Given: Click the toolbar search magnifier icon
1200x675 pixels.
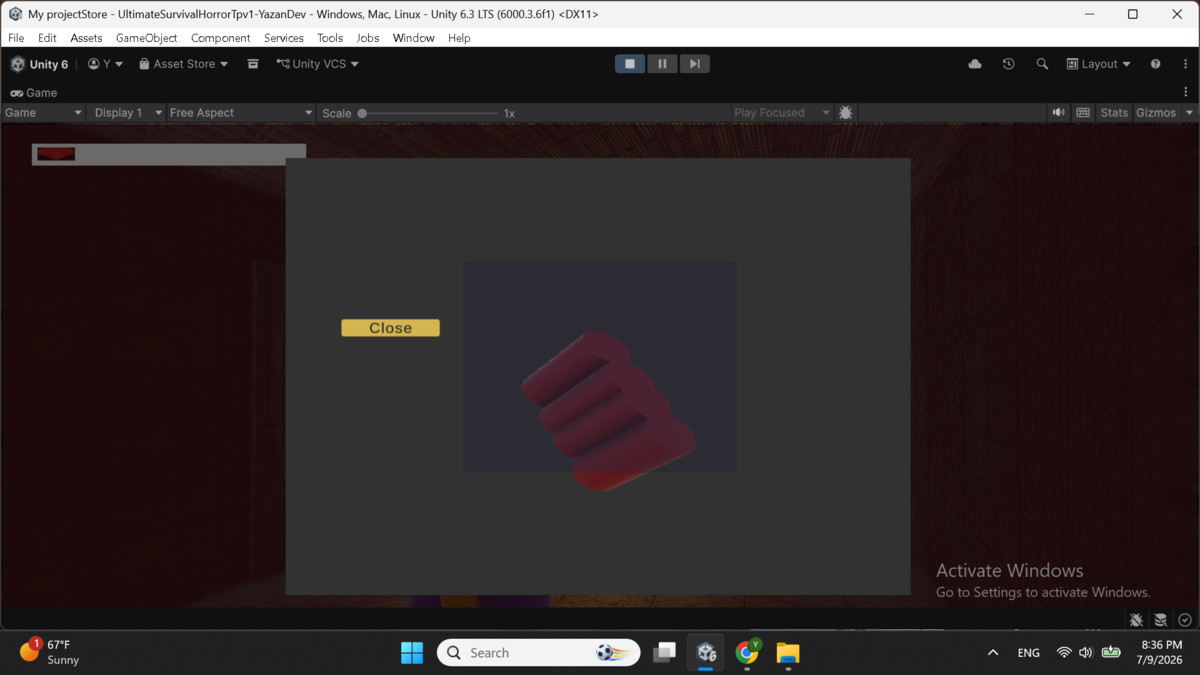Looking at the screenshot, I should click(1042, 64).
